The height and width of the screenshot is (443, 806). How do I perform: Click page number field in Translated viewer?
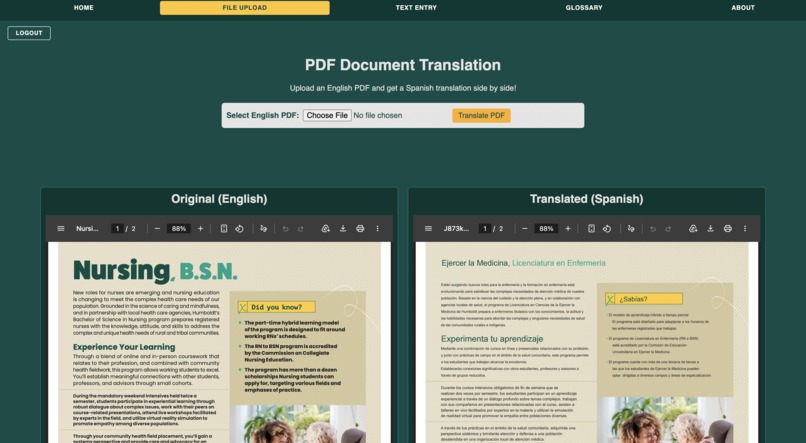[x=485, y=229]
